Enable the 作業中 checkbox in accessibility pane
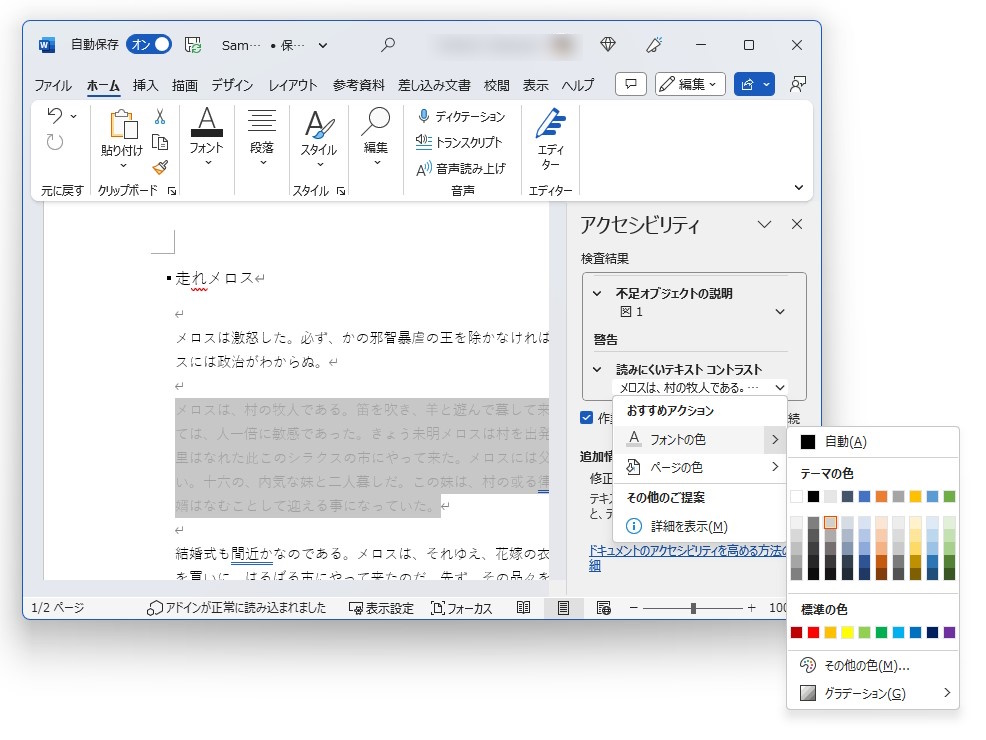This screenshot has height=740, width=986. pos(586,416)
